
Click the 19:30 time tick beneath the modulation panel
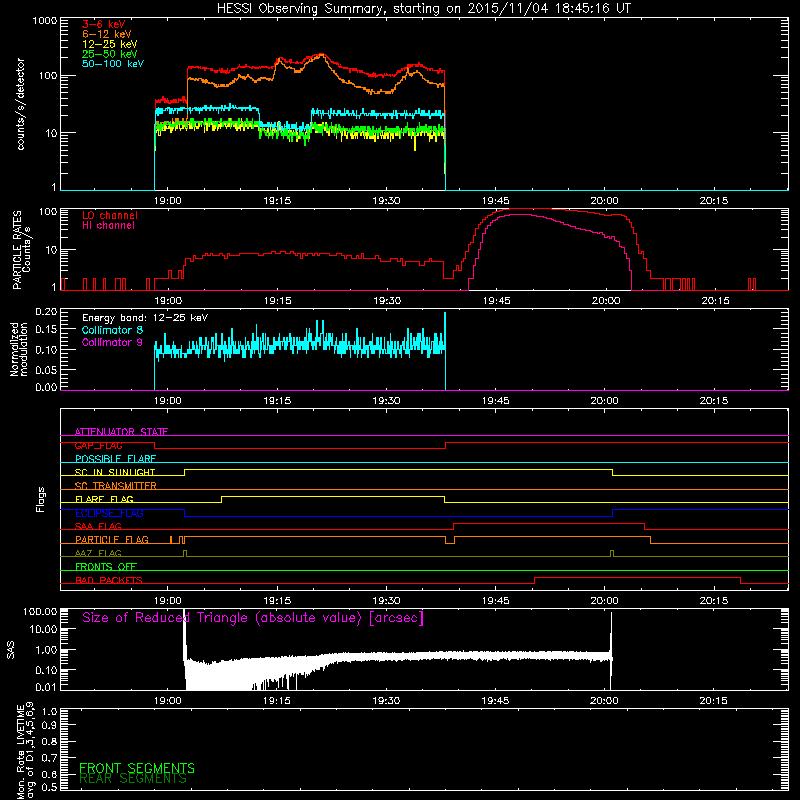(386, 401)
